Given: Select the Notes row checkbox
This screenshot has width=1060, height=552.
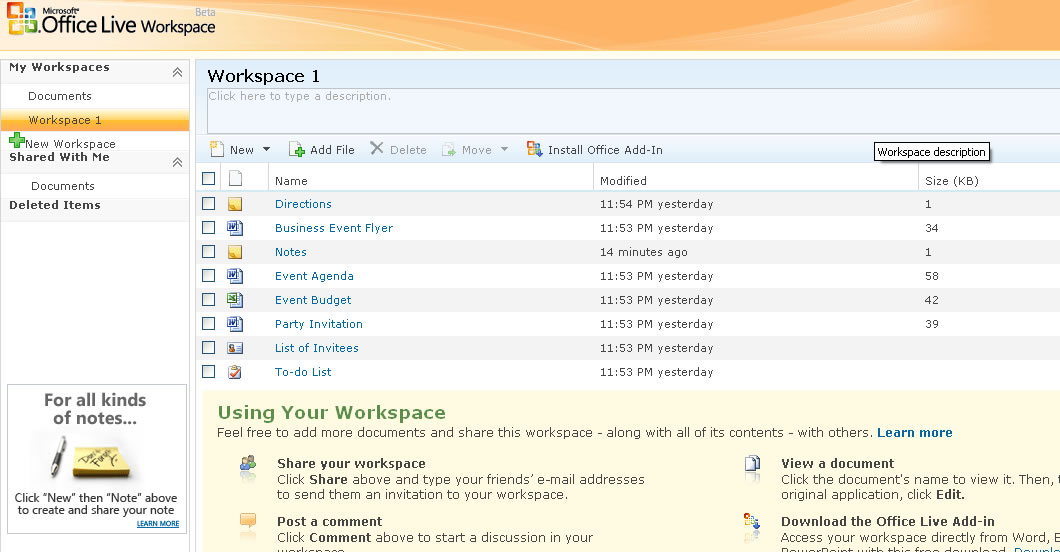Looking at the screenshot, I should [209, 251].
